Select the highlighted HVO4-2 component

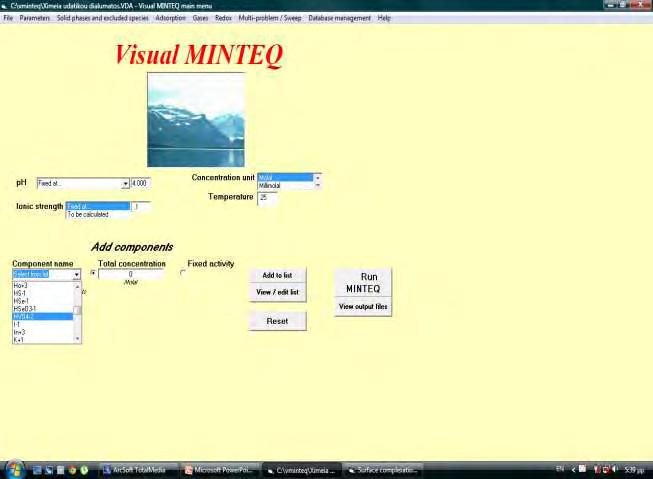coord(43,317)
